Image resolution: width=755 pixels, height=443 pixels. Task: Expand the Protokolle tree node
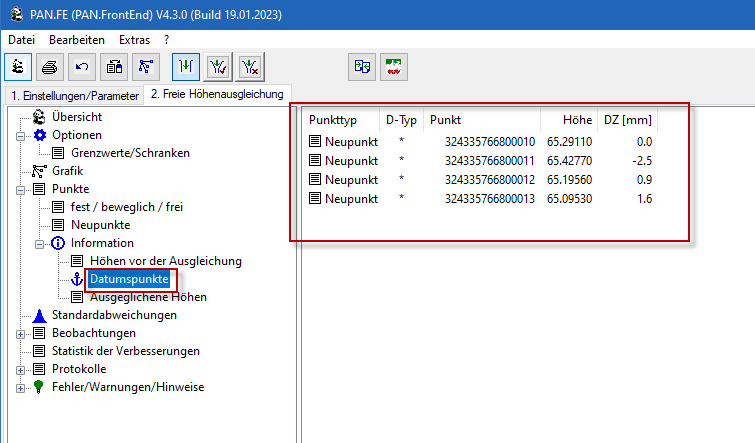click(21, 369)
